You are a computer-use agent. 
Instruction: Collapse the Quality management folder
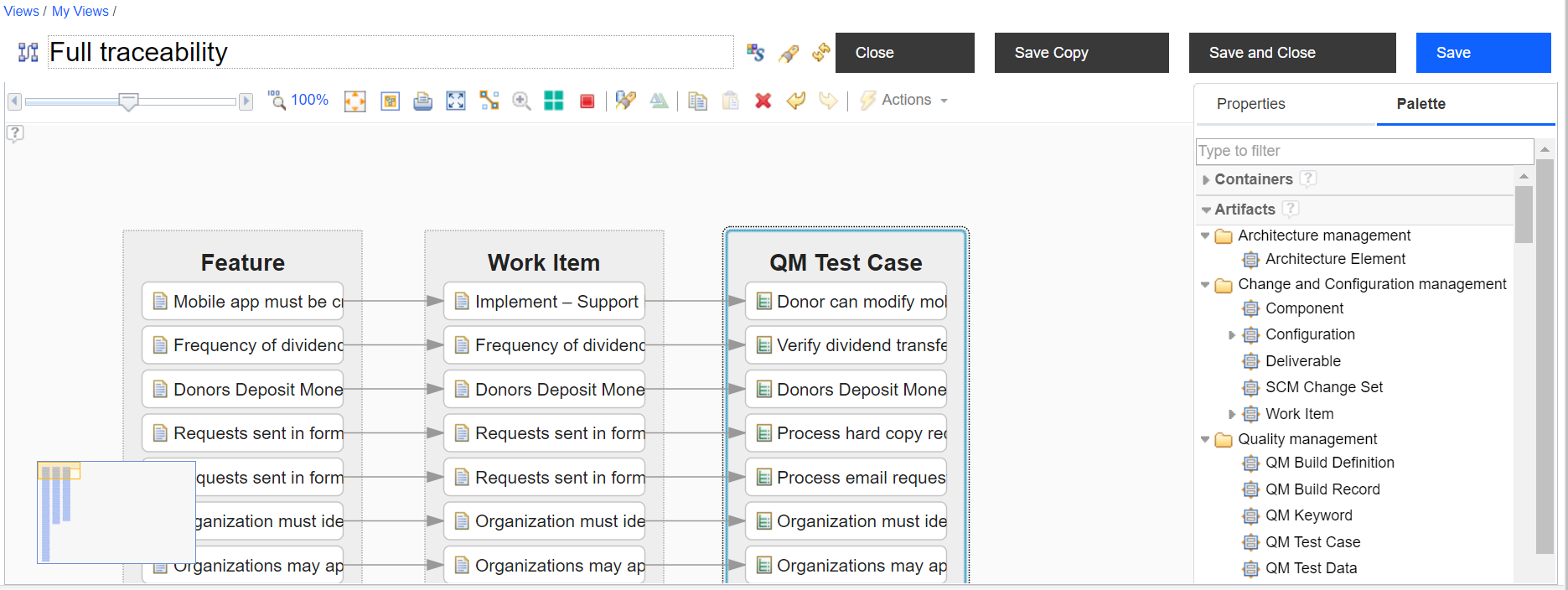[1205, 439]
